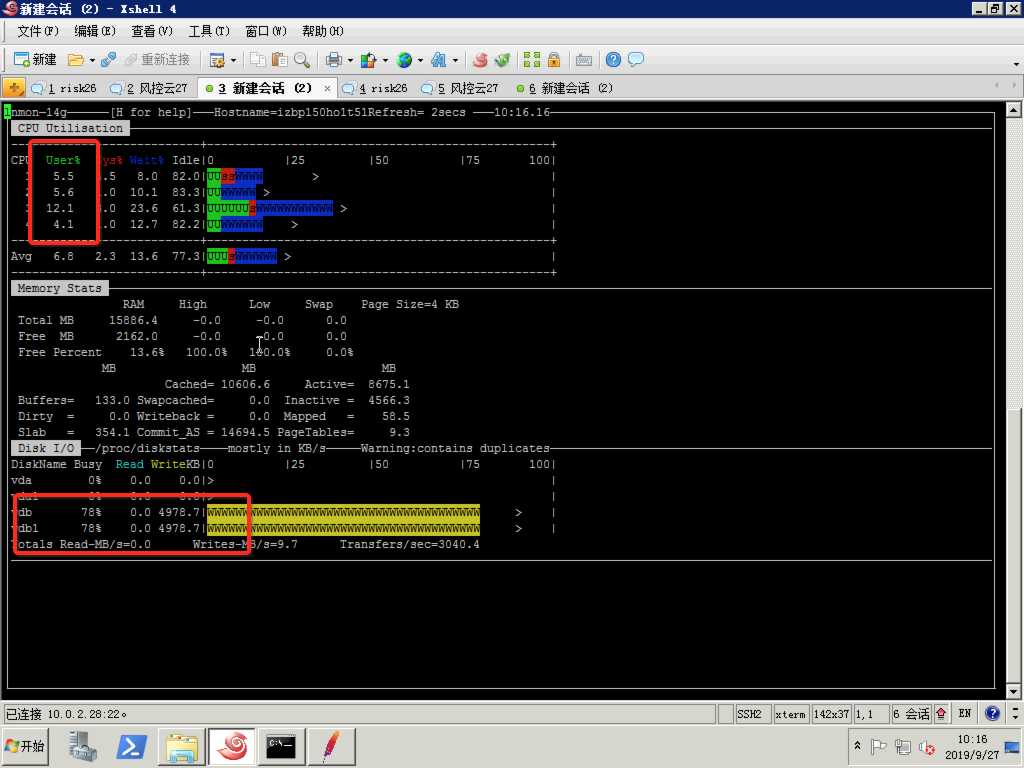Switch to tab 5 风控云27

pos(460,88)
